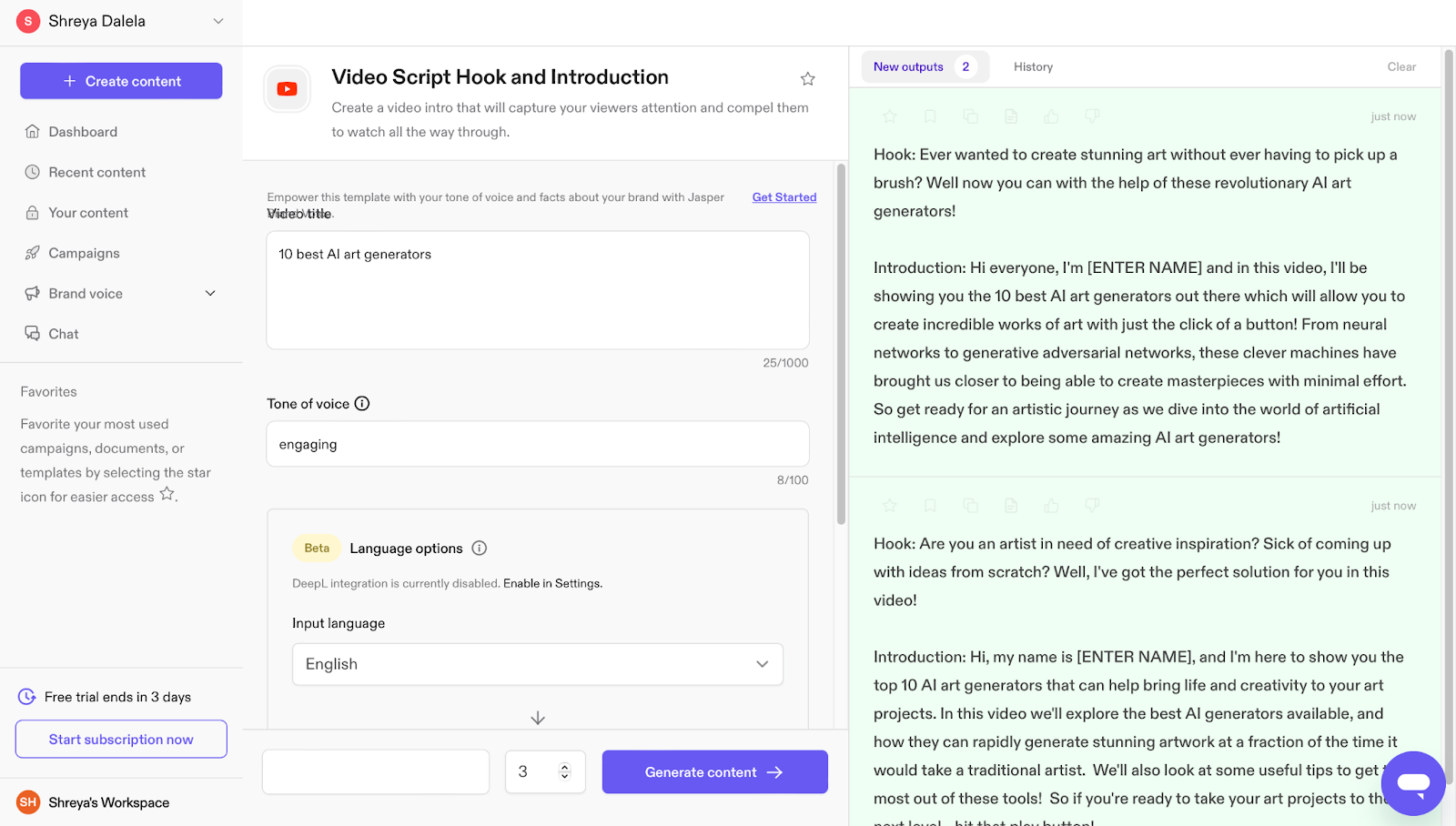
Task: Thumbs up the second output
Action: [1052, 506]
